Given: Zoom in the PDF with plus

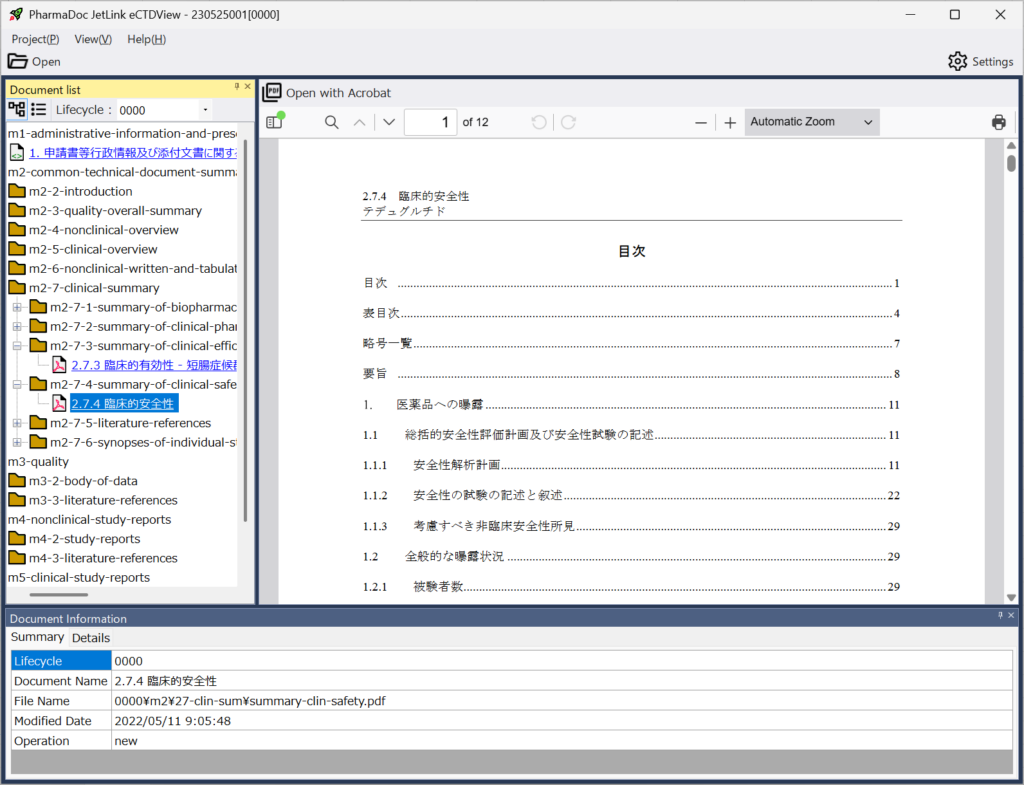Looking at the screenshot, I should pos(730,123).
